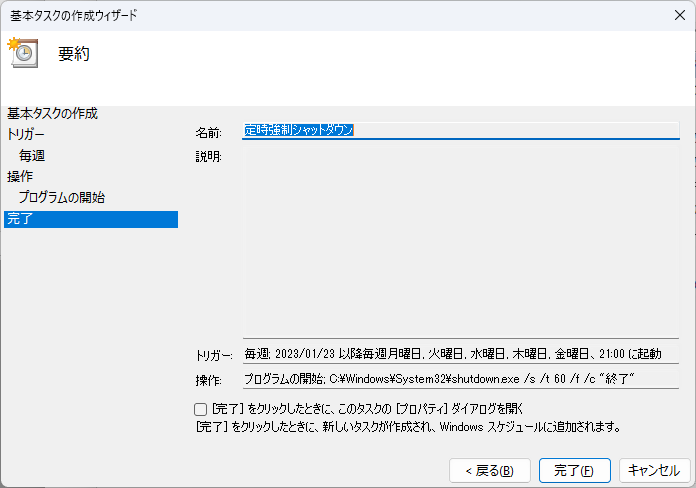Viewport: 696px width, 488px height.
Task: Enable opening the Properties dialog on finish checkbox
Action: pyautogui.click(x=201, y=409)
